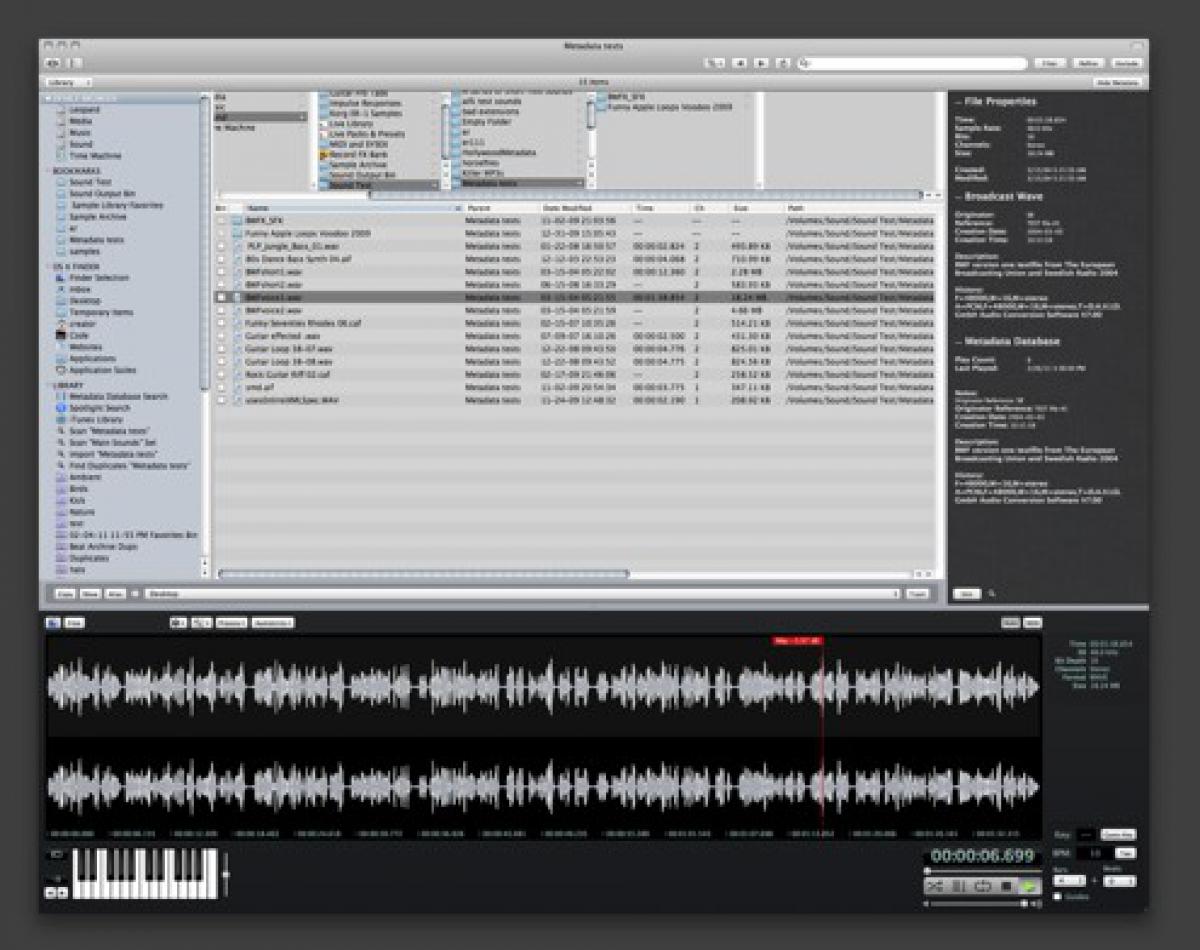Check bin box for BWFshort1.wav
Image resolution: width=1200 pixels, height=950 pixels.
(222, 272)
